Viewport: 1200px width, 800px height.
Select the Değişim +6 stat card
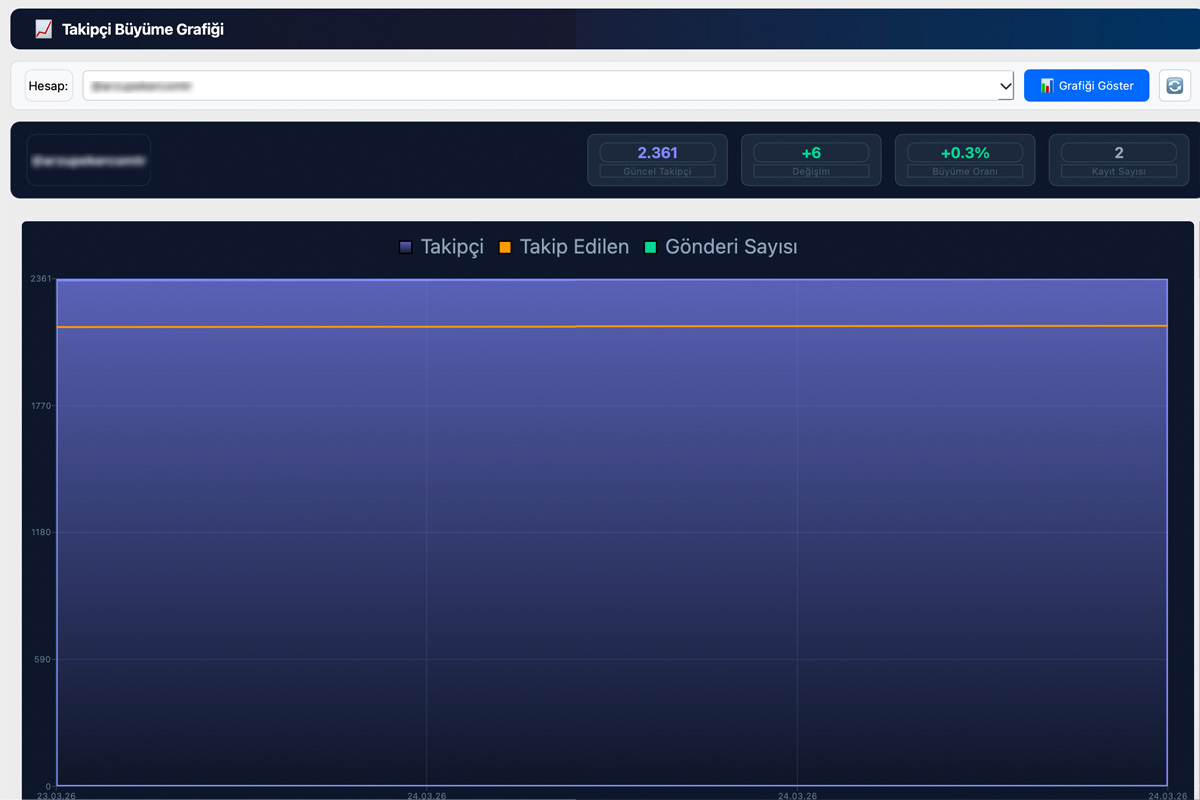(811, 160)
